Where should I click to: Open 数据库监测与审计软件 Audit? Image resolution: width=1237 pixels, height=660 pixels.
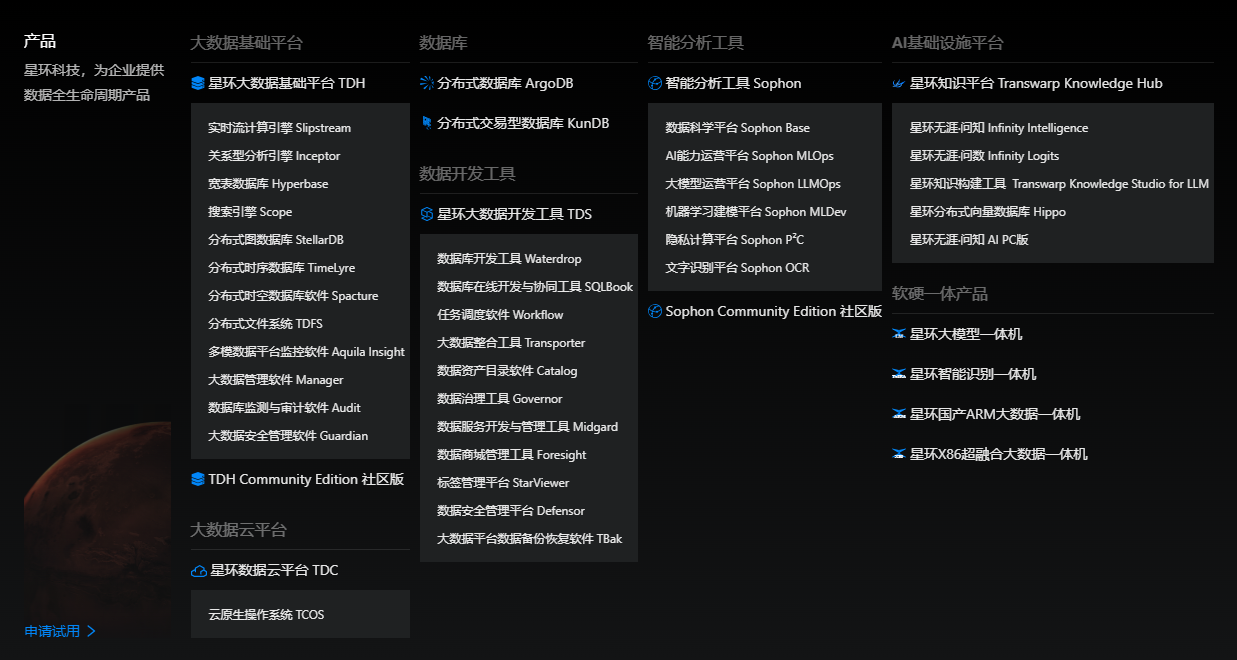click(x=284, y=408)
